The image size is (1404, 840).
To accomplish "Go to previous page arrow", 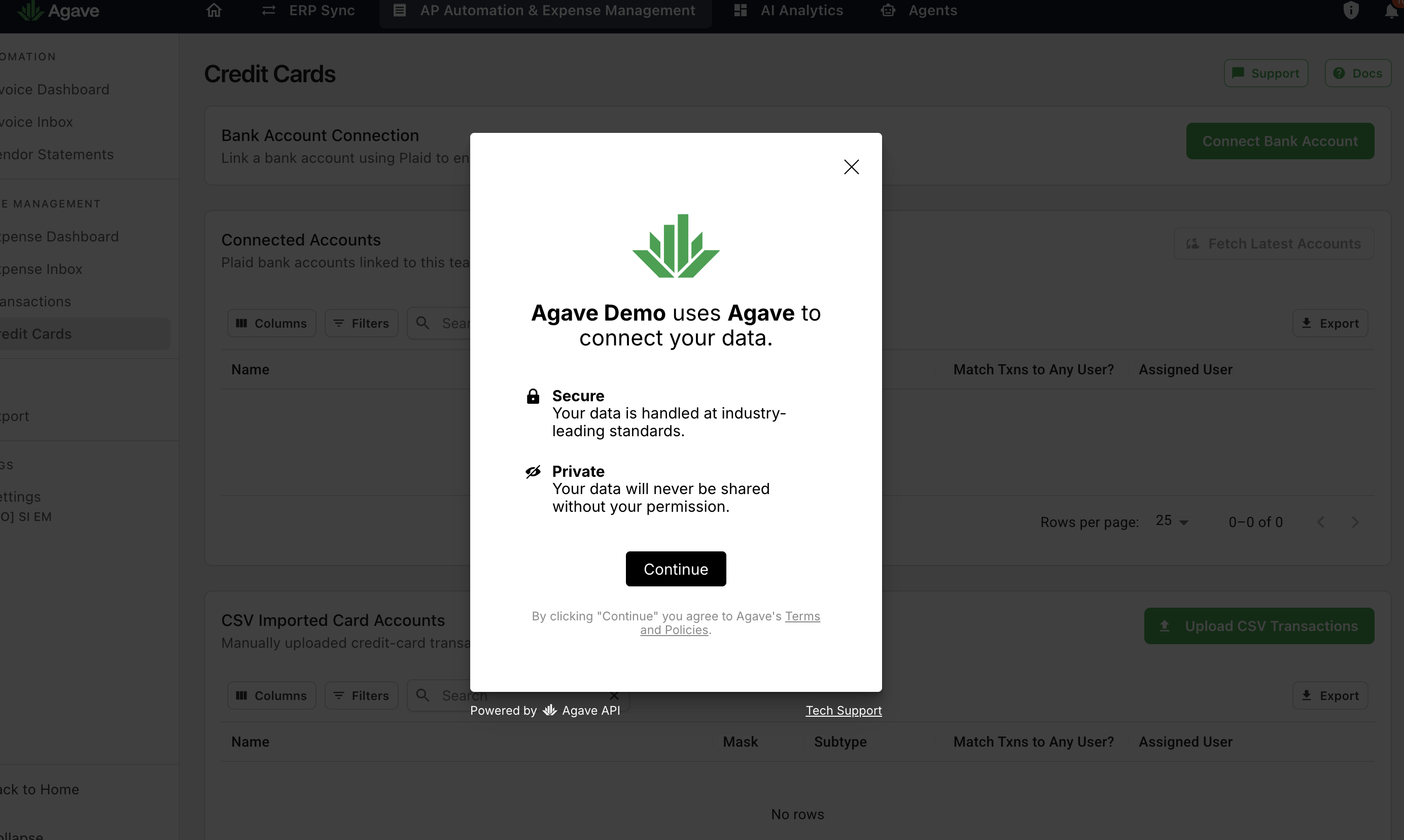I will (1321, 522).
